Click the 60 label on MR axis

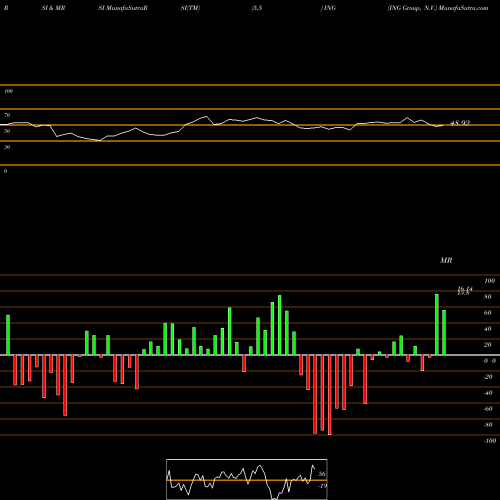(x=488, y=313)
